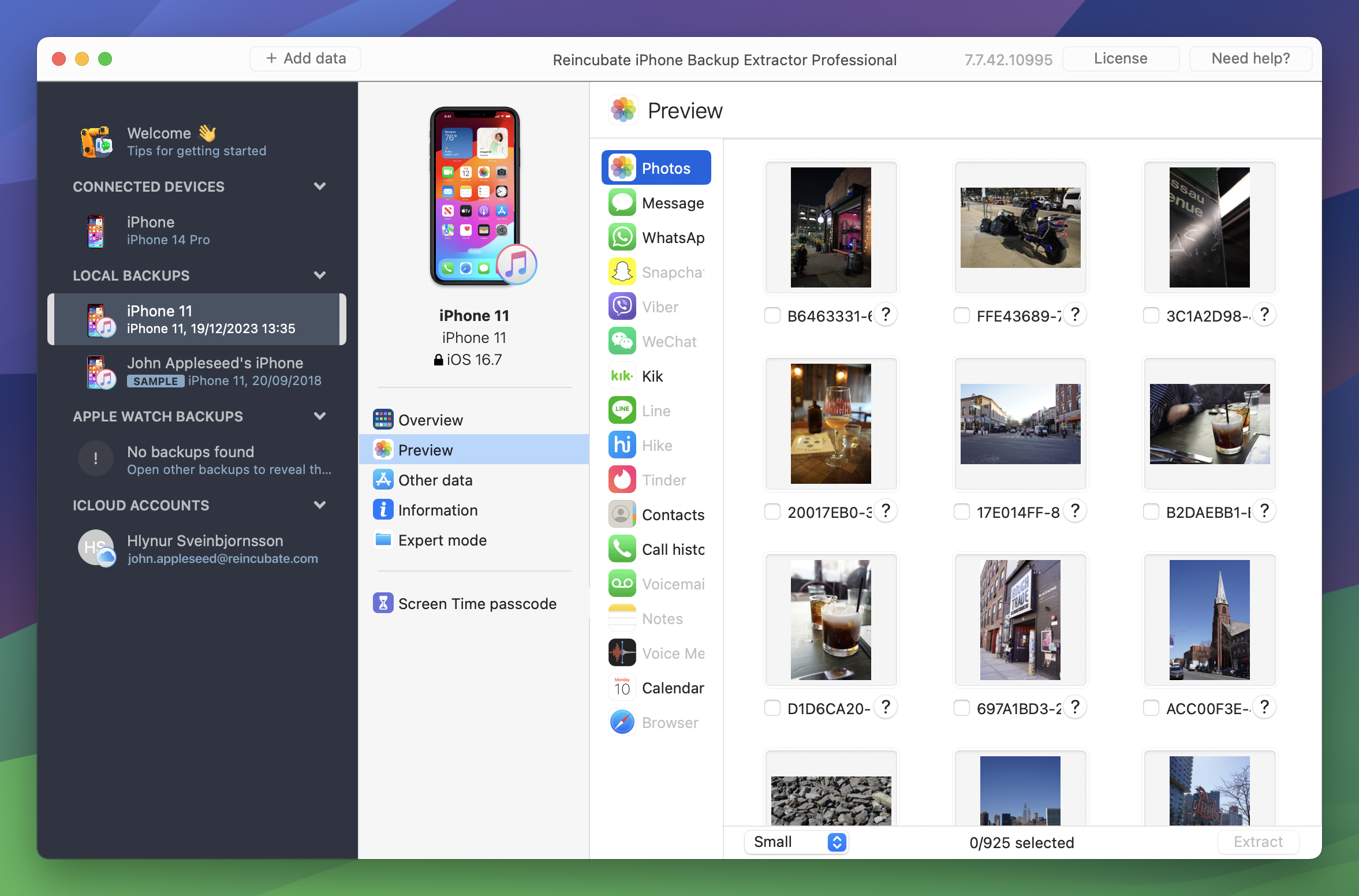Screen dimensions: 1359x896
Task: Check the B6463331 photo checkbox
Action: point(773,315)
